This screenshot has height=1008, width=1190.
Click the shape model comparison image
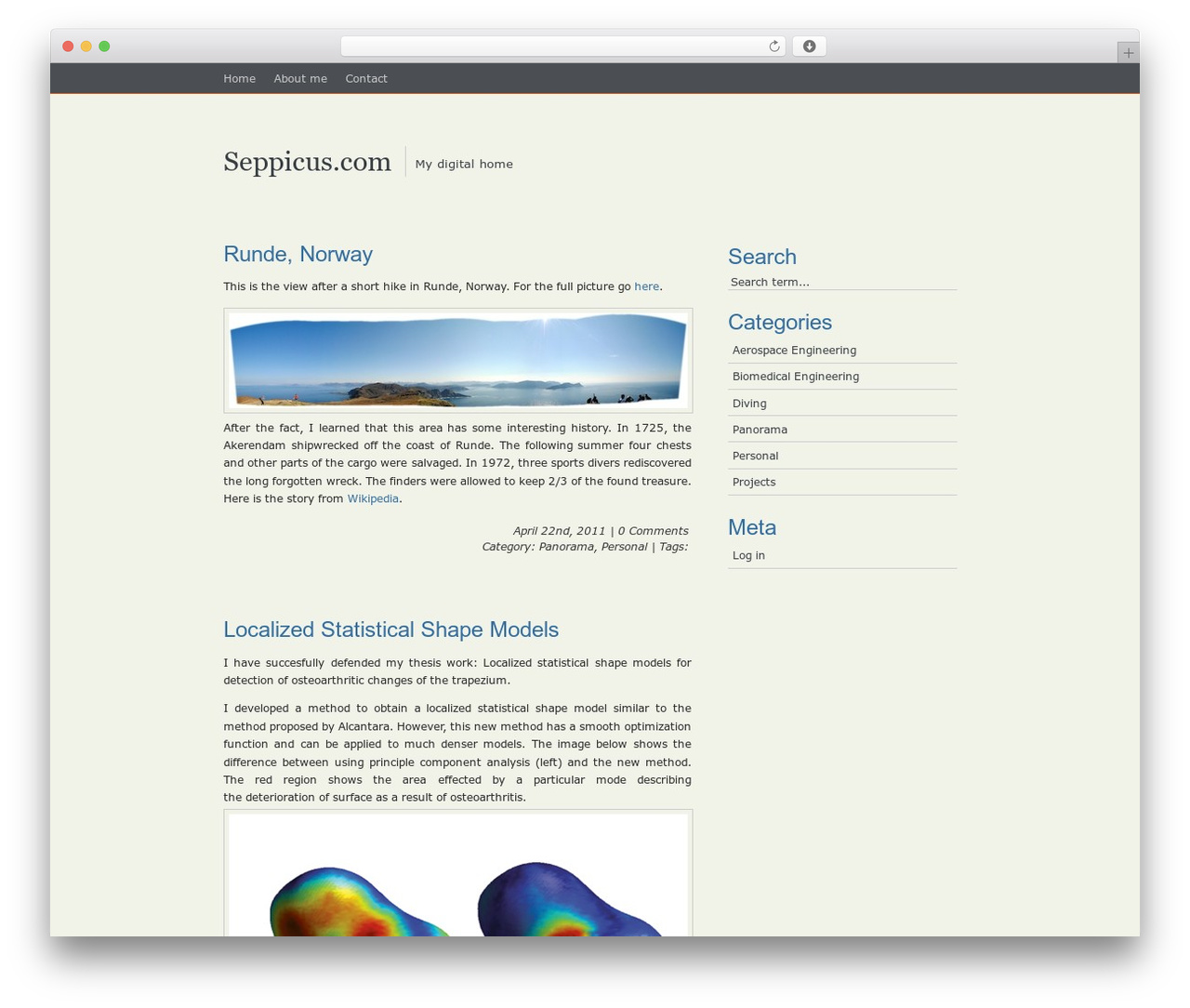point(458,873)
